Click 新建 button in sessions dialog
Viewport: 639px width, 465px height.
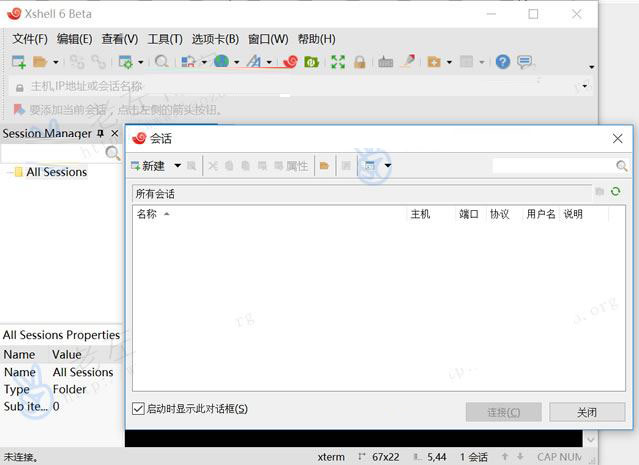coord(148,166)
